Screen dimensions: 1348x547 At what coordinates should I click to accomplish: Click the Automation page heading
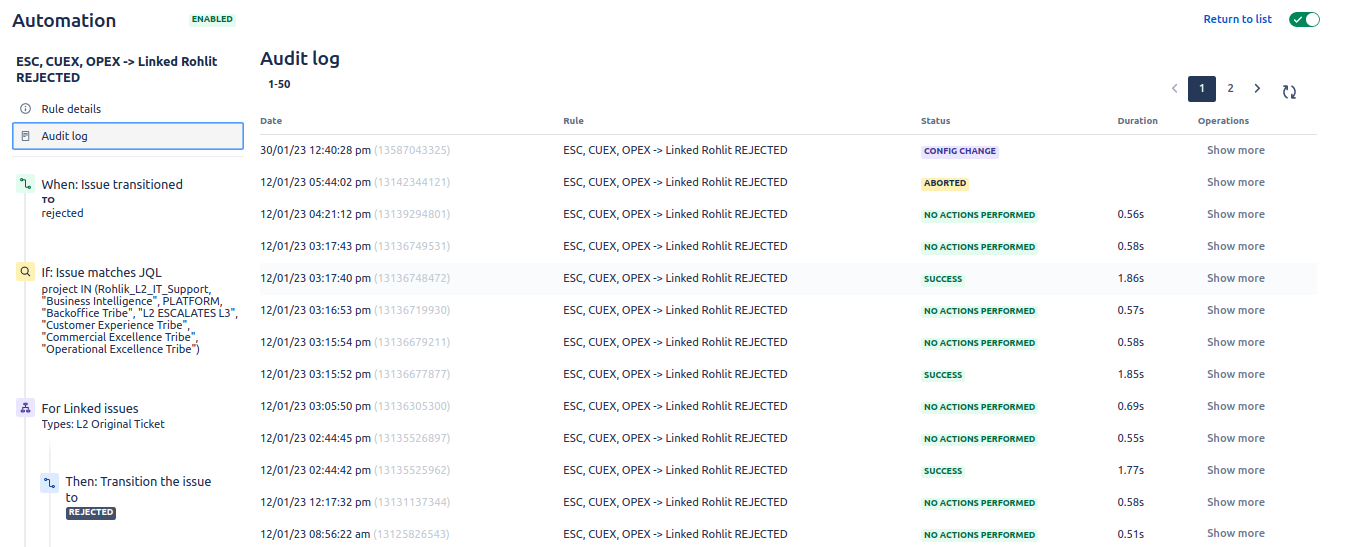64,20
